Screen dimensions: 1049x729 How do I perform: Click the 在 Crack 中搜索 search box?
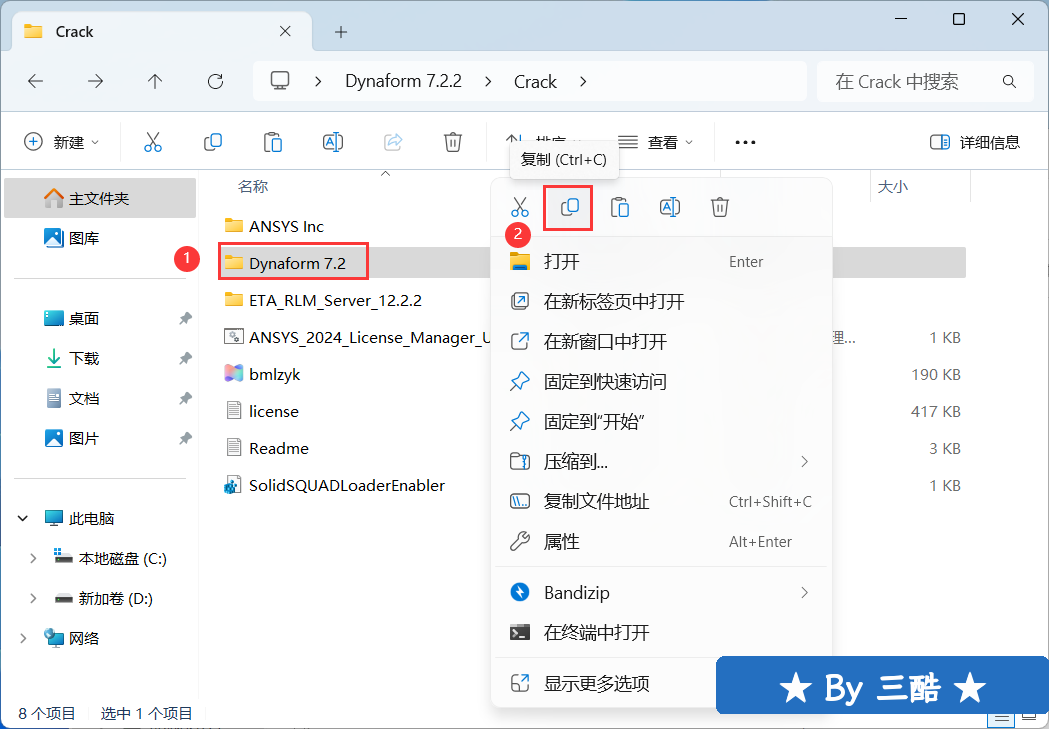(925, 82)
